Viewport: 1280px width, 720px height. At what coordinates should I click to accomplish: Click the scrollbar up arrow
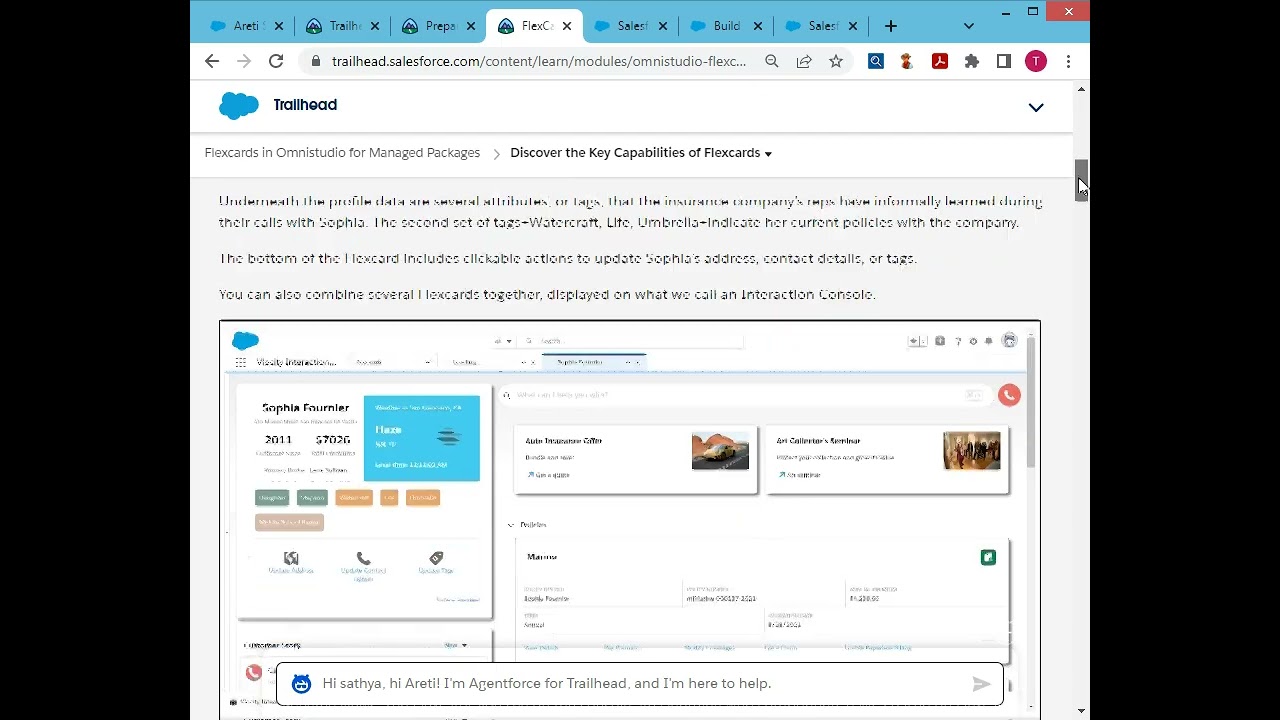[1081, 90]
